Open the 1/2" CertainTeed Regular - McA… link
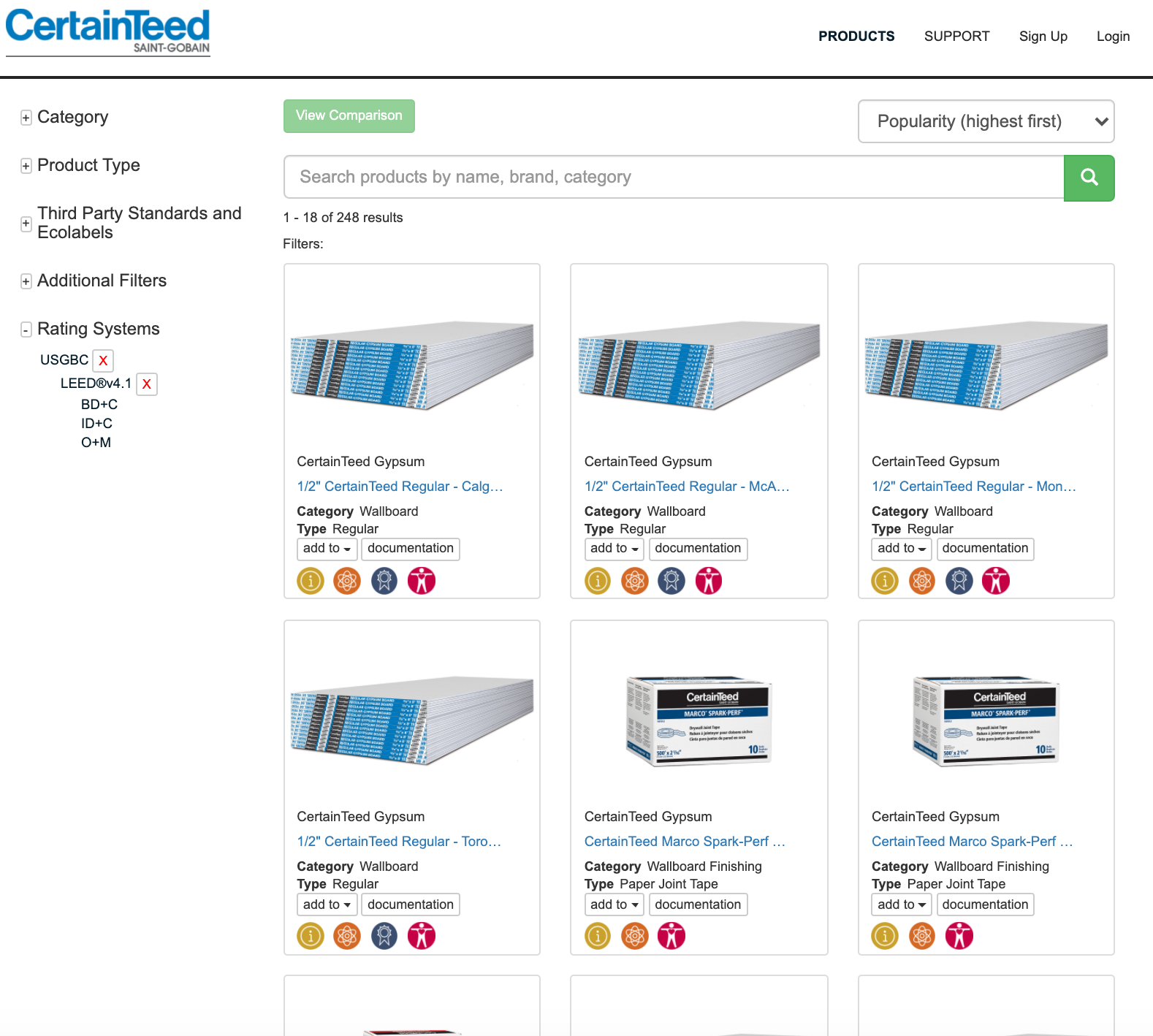1153x1036 pixels. [x=687, y=487]
